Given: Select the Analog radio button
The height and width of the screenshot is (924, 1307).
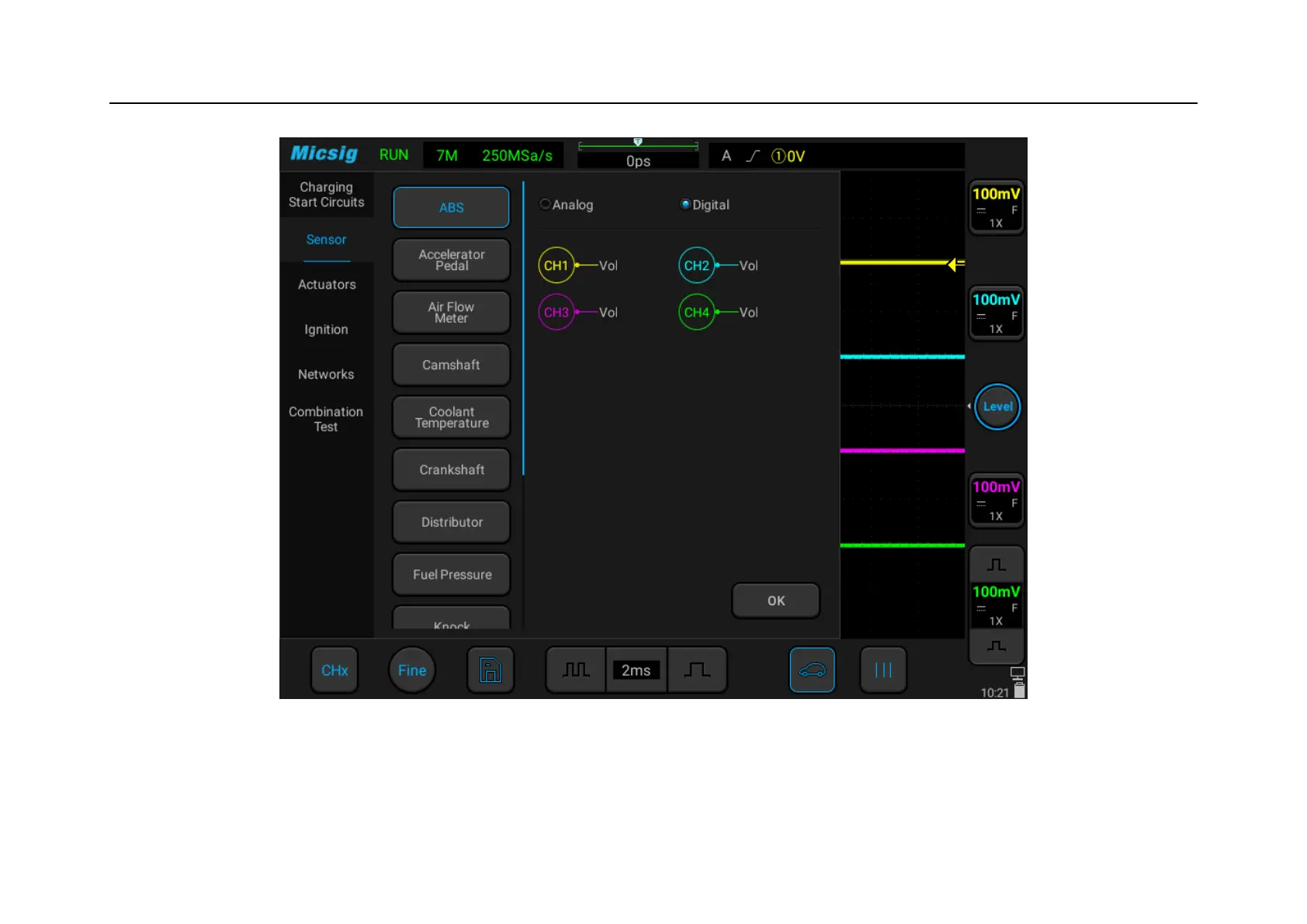Looking at the screenshot, I should pyautogui.click(x=546, y=204).
